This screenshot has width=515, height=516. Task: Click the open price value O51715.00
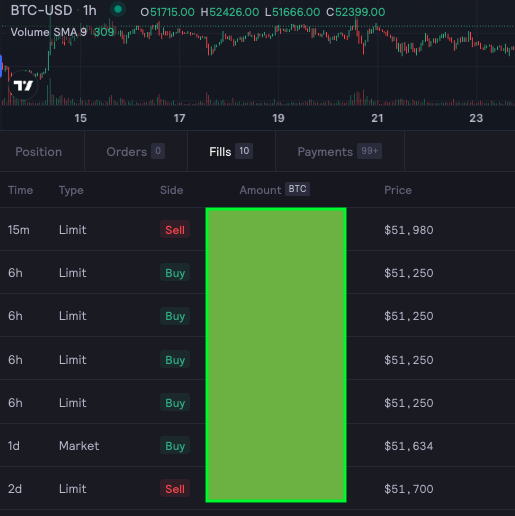(167, 12)
